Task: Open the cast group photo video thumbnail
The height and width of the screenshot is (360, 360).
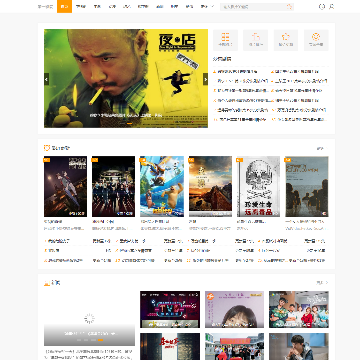Action: pos(299,309)
